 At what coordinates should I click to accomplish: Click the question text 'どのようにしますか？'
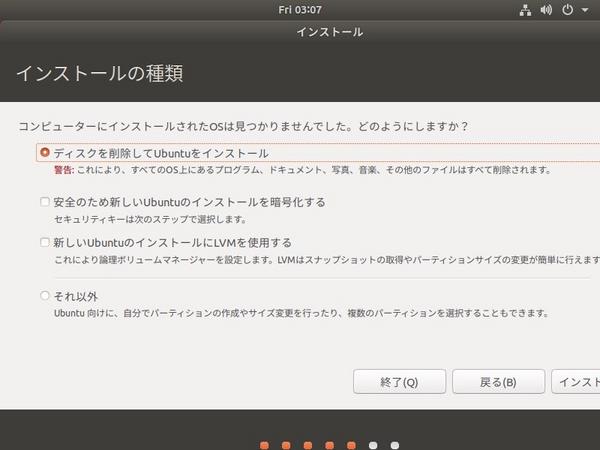point(413,126)
